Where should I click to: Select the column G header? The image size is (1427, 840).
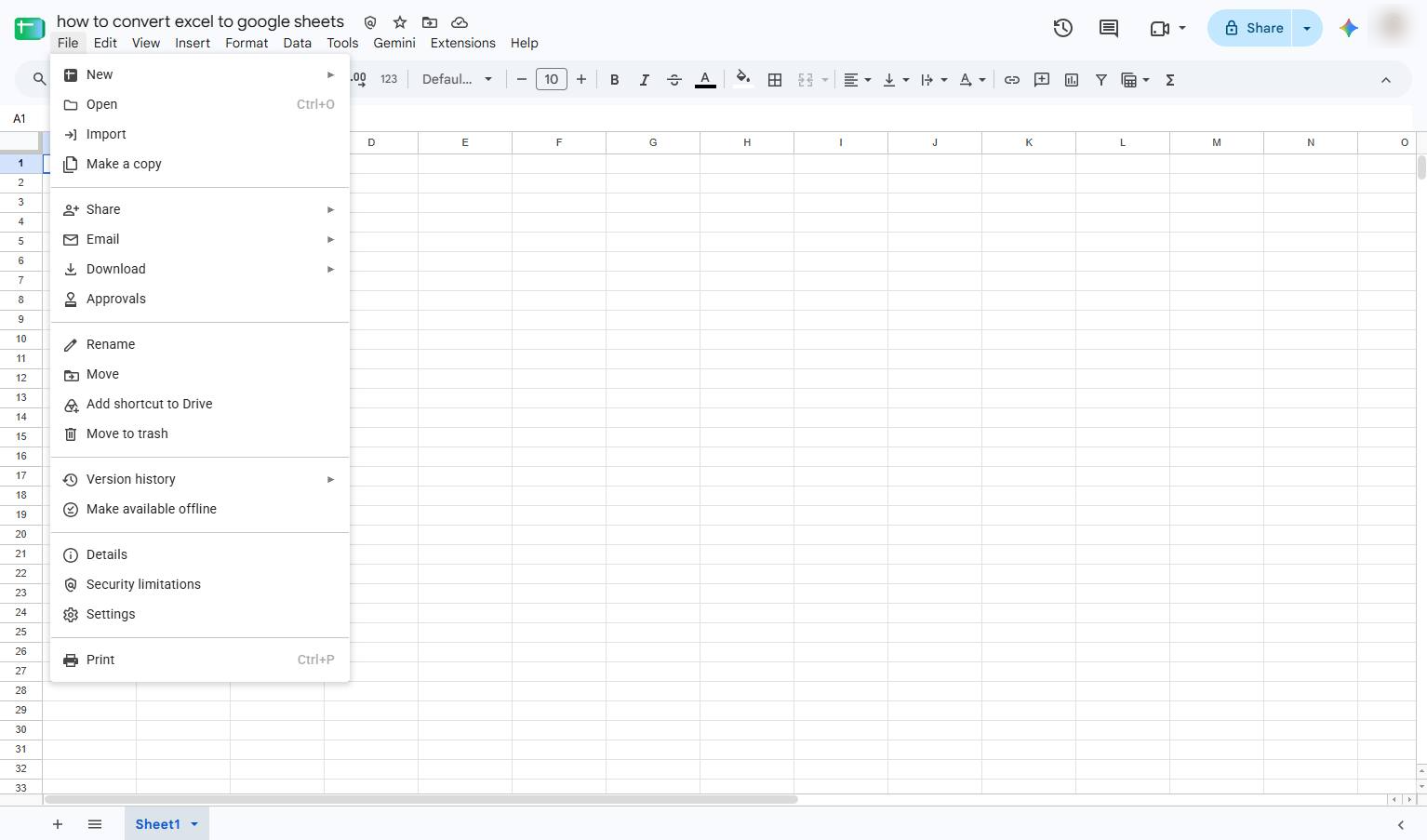click(653, 142)
